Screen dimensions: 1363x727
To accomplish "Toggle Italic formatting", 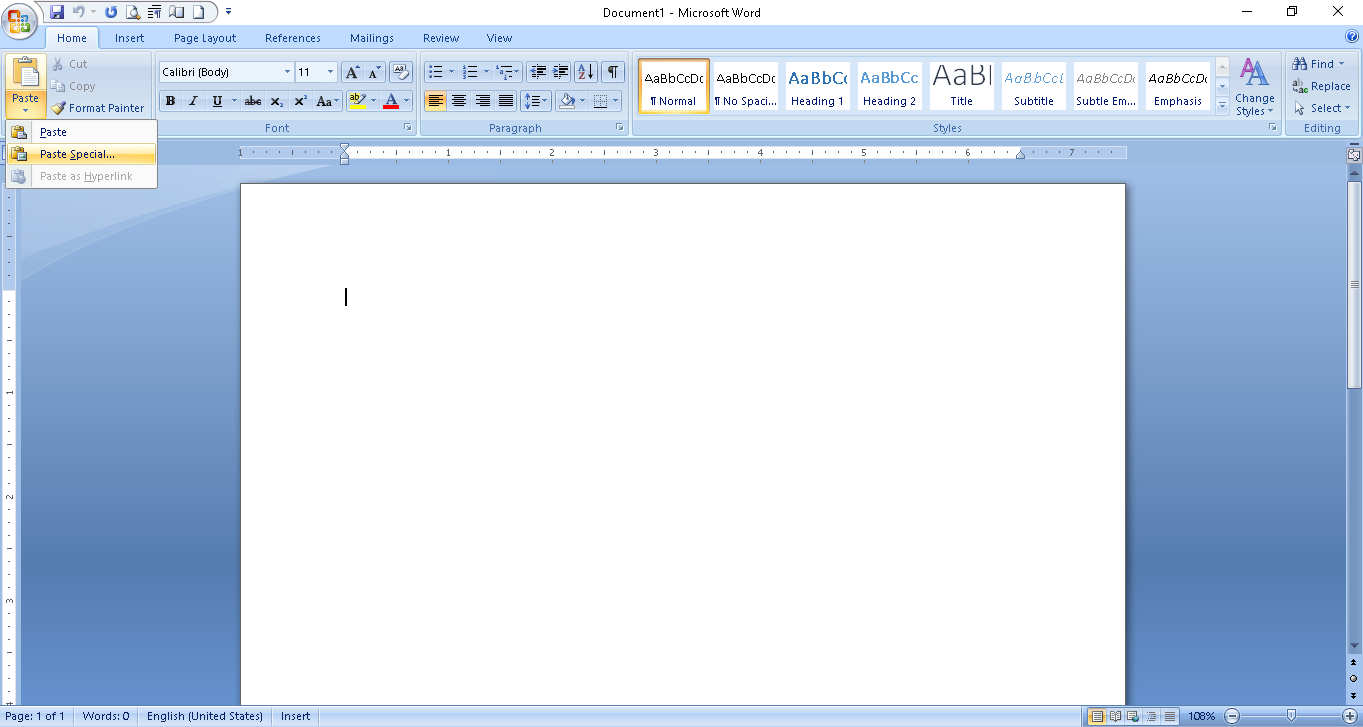I will 193,101.
